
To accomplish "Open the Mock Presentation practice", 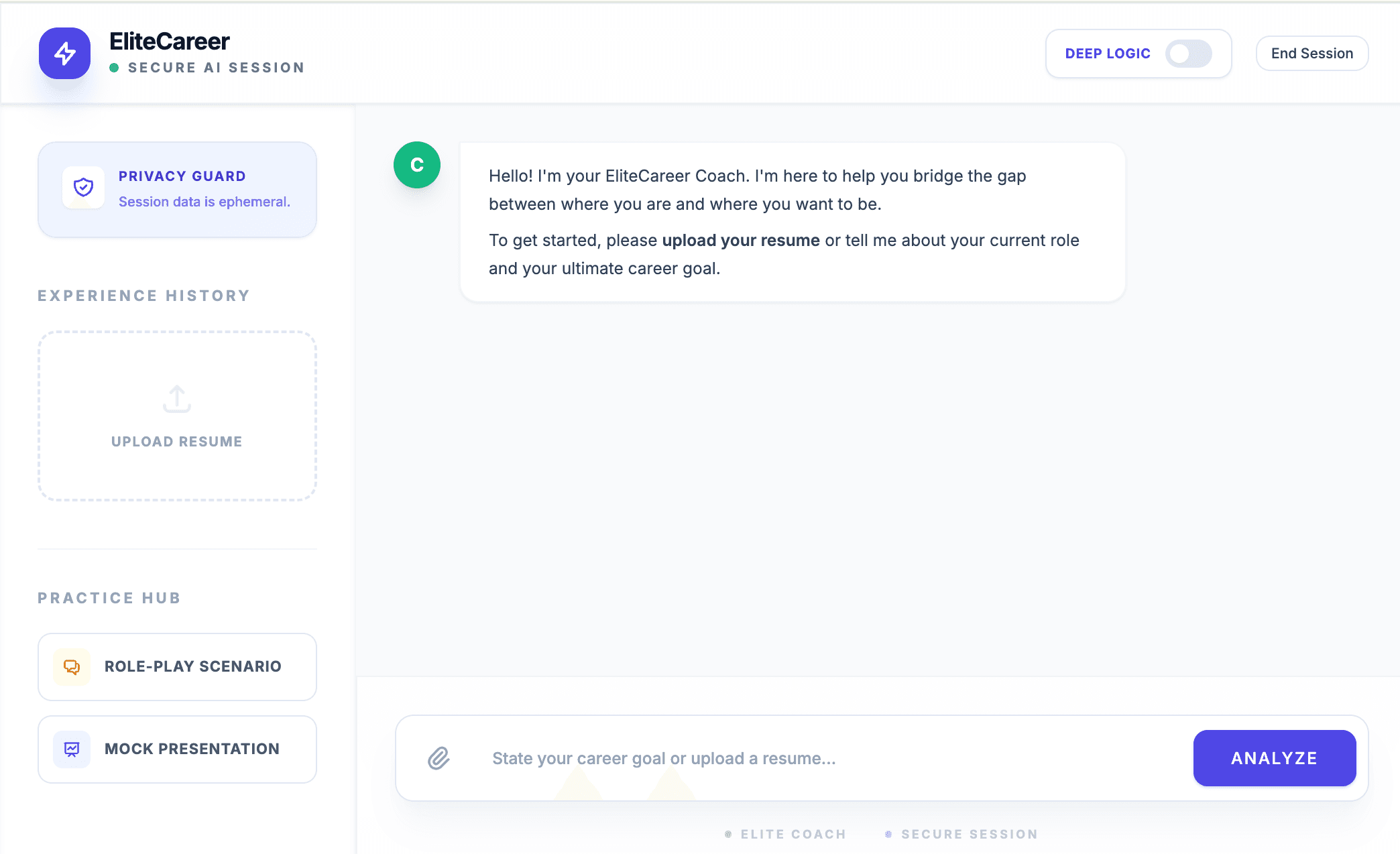I will click(192, 749).
